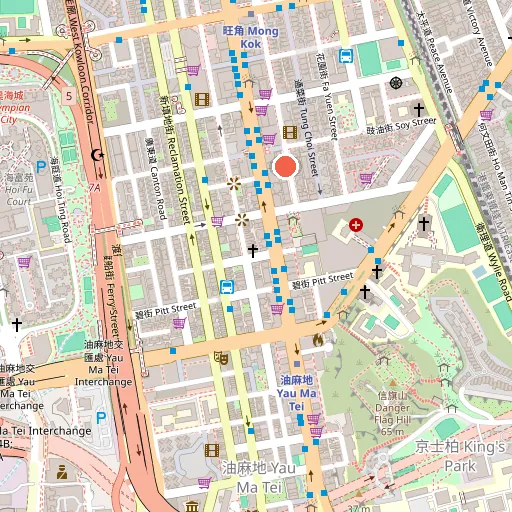Select the Yau Ma Tei station label
The width and height of the screenshot is (512, 512).
click(x=296, y=393)
